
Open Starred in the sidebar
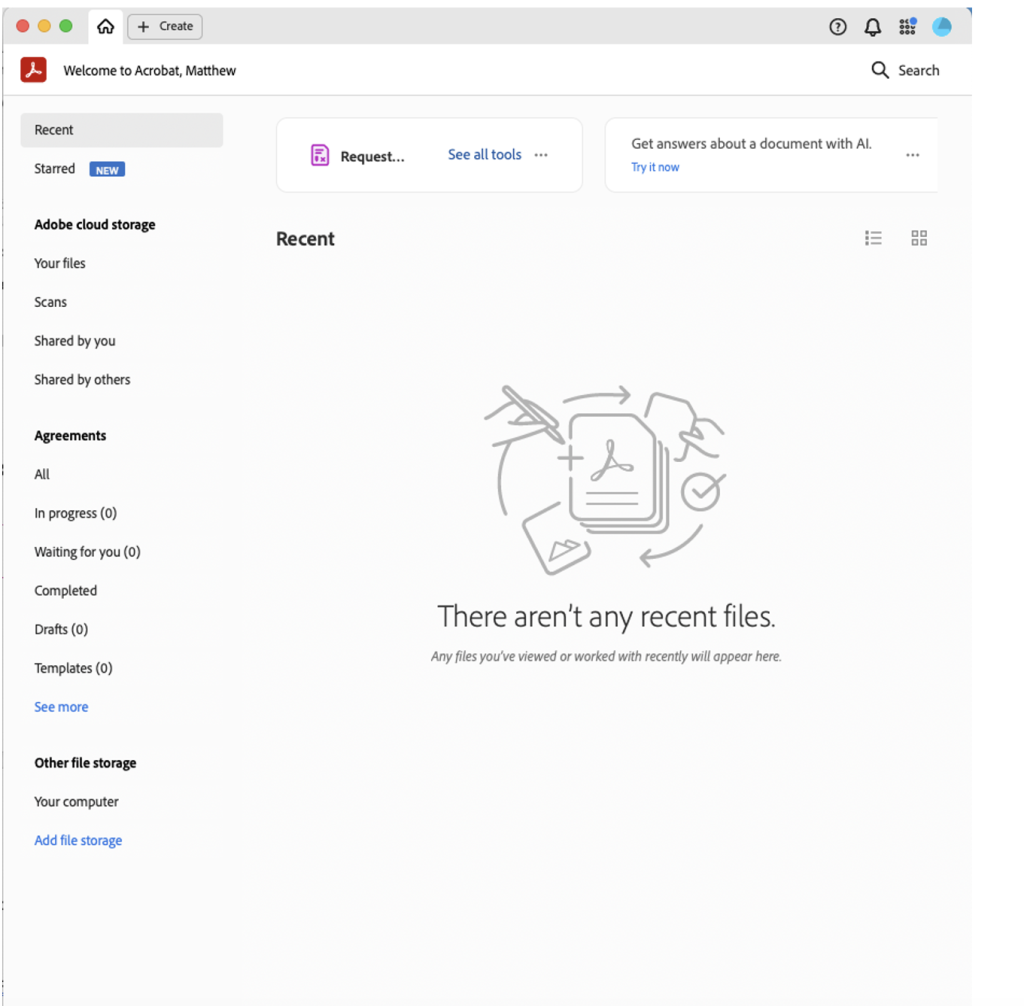(x=55, y=169)
